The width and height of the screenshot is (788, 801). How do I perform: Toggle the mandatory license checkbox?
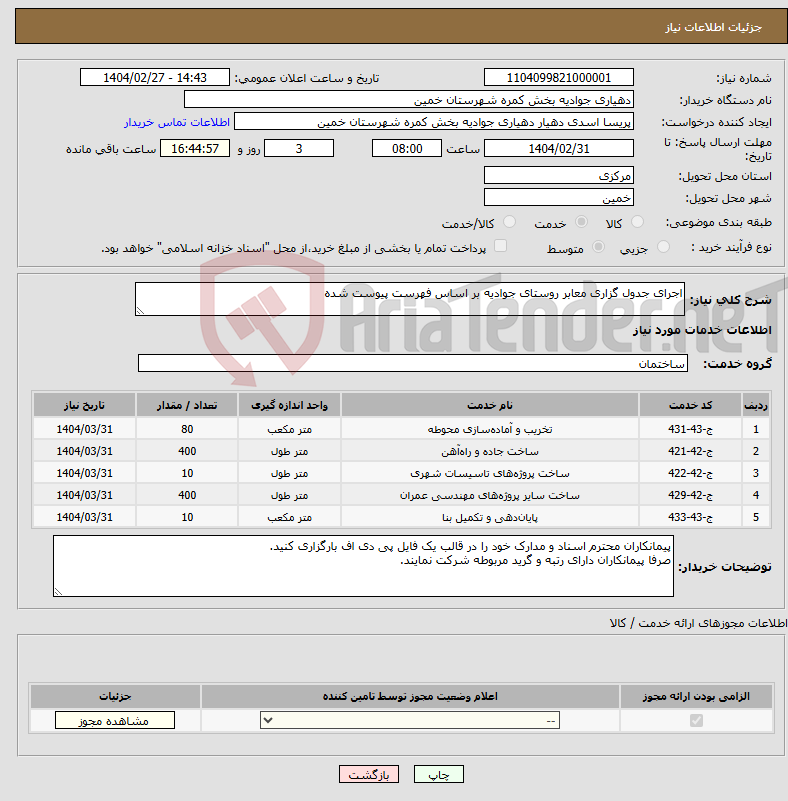[x=696, y=720]
